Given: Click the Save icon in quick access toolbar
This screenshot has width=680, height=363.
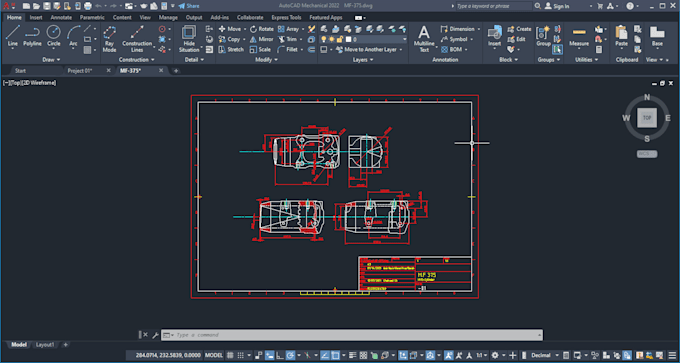Looking at the screenshot, I should point(47,6).
